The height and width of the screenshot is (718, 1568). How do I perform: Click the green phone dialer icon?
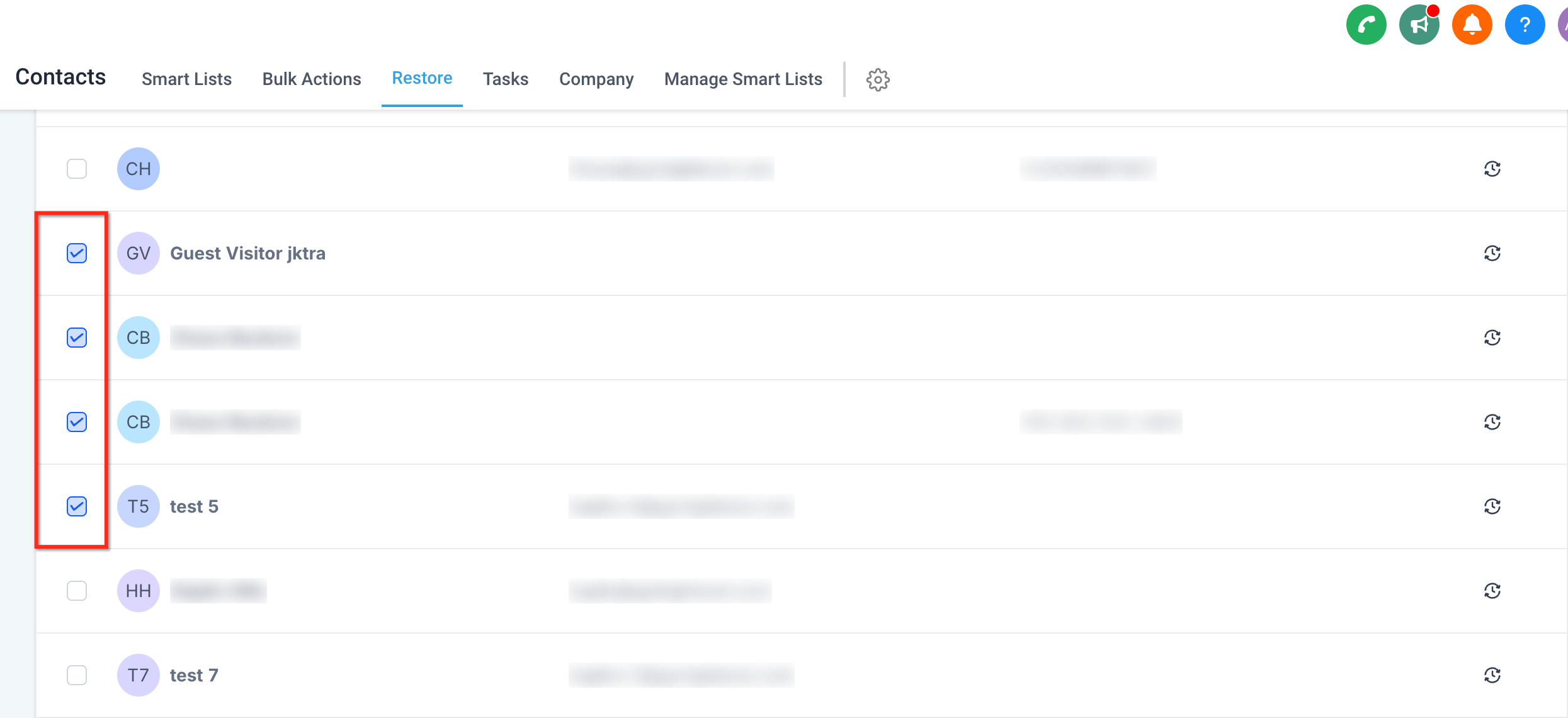[x=1366, y=25]
